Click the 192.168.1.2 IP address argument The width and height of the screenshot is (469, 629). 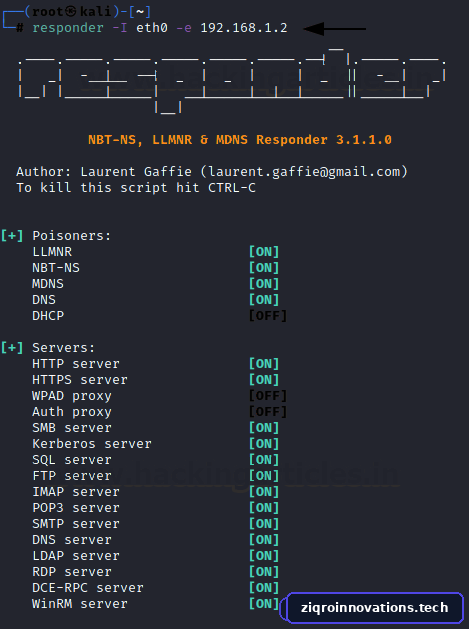coord(244,28)
